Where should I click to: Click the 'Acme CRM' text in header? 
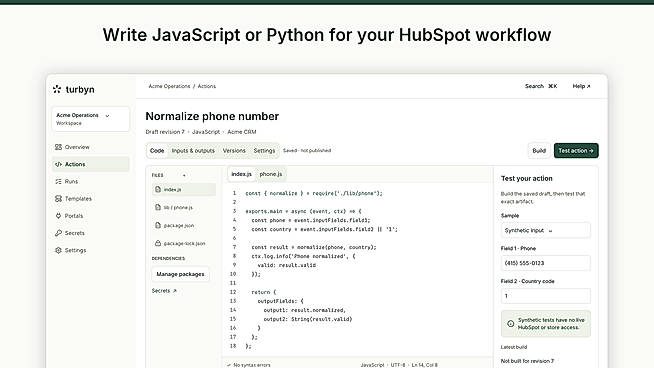tap(241, 131)
